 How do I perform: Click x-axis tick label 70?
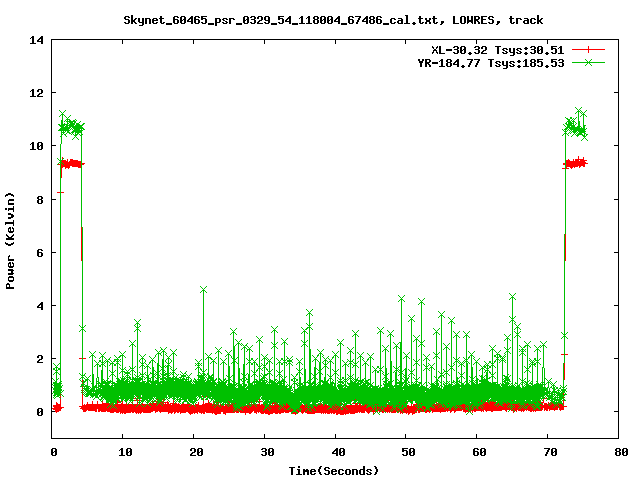point(551,452)
